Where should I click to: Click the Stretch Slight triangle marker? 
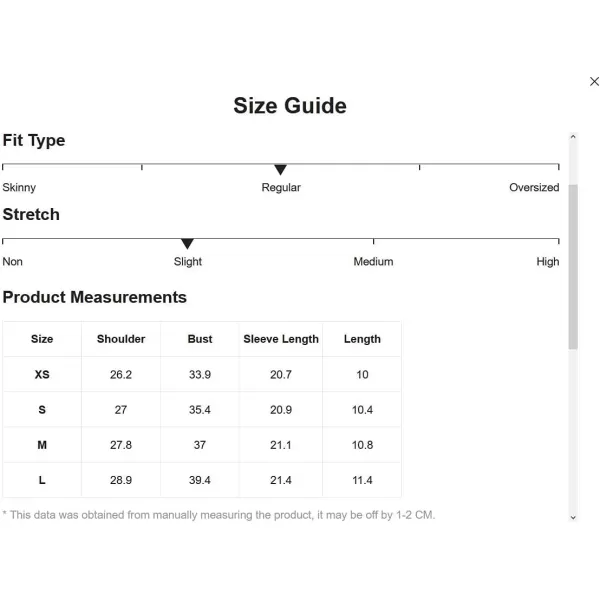pos(187,244)
